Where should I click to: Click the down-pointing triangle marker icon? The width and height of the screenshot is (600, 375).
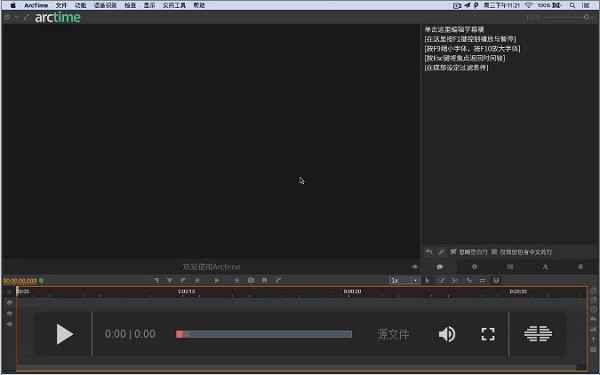(170, 280)
